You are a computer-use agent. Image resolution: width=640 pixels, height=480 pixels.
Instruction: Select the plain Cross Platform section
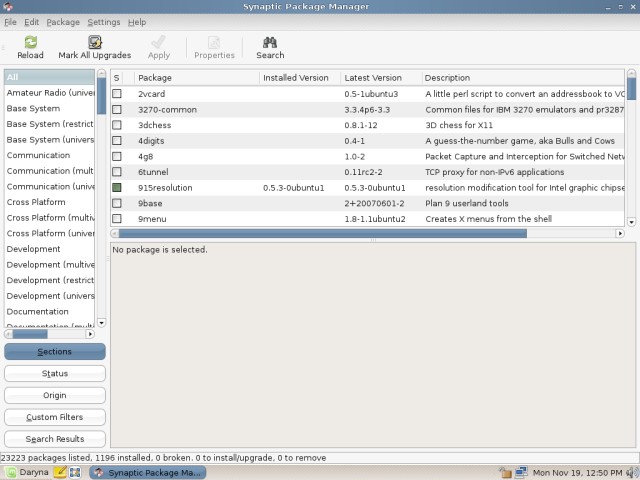tap(49, 202)
